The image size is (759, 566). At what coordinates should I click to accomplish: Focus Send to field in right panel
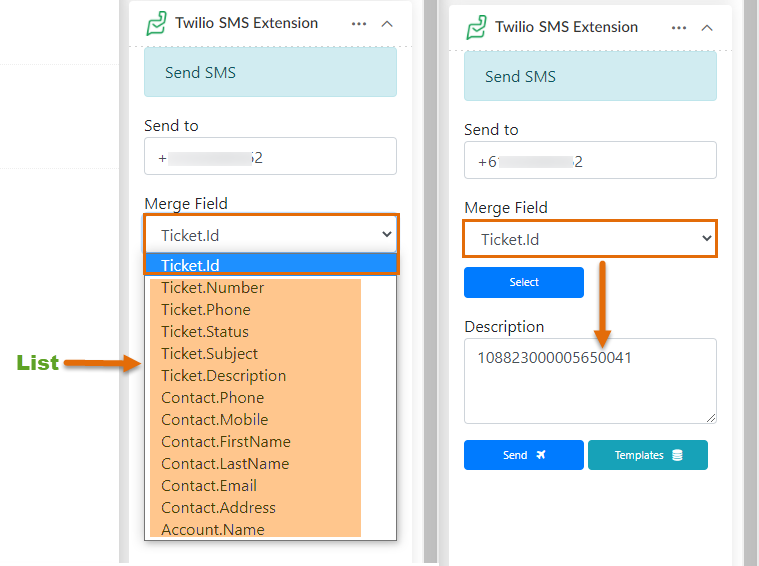[590, 160]
